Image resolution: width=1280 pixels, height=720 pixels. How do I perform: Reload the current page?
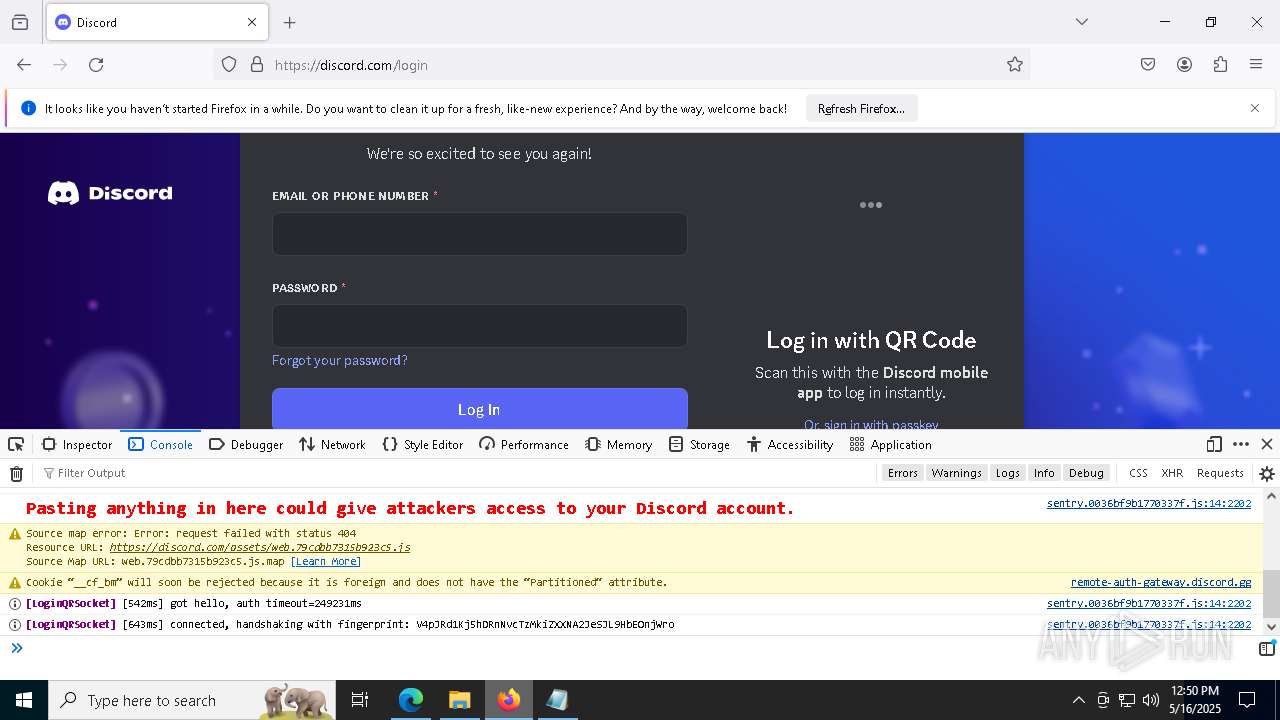tap(96, 65)
